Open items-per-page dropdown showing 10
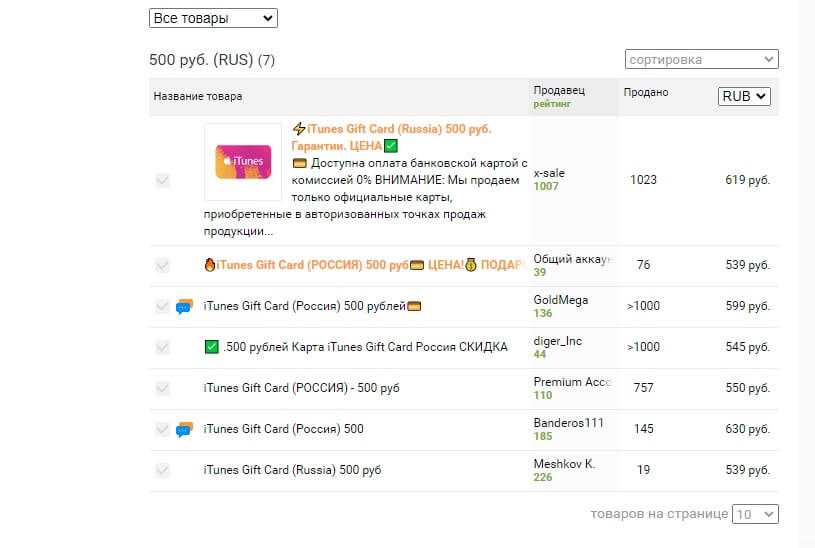 (755, 514)
